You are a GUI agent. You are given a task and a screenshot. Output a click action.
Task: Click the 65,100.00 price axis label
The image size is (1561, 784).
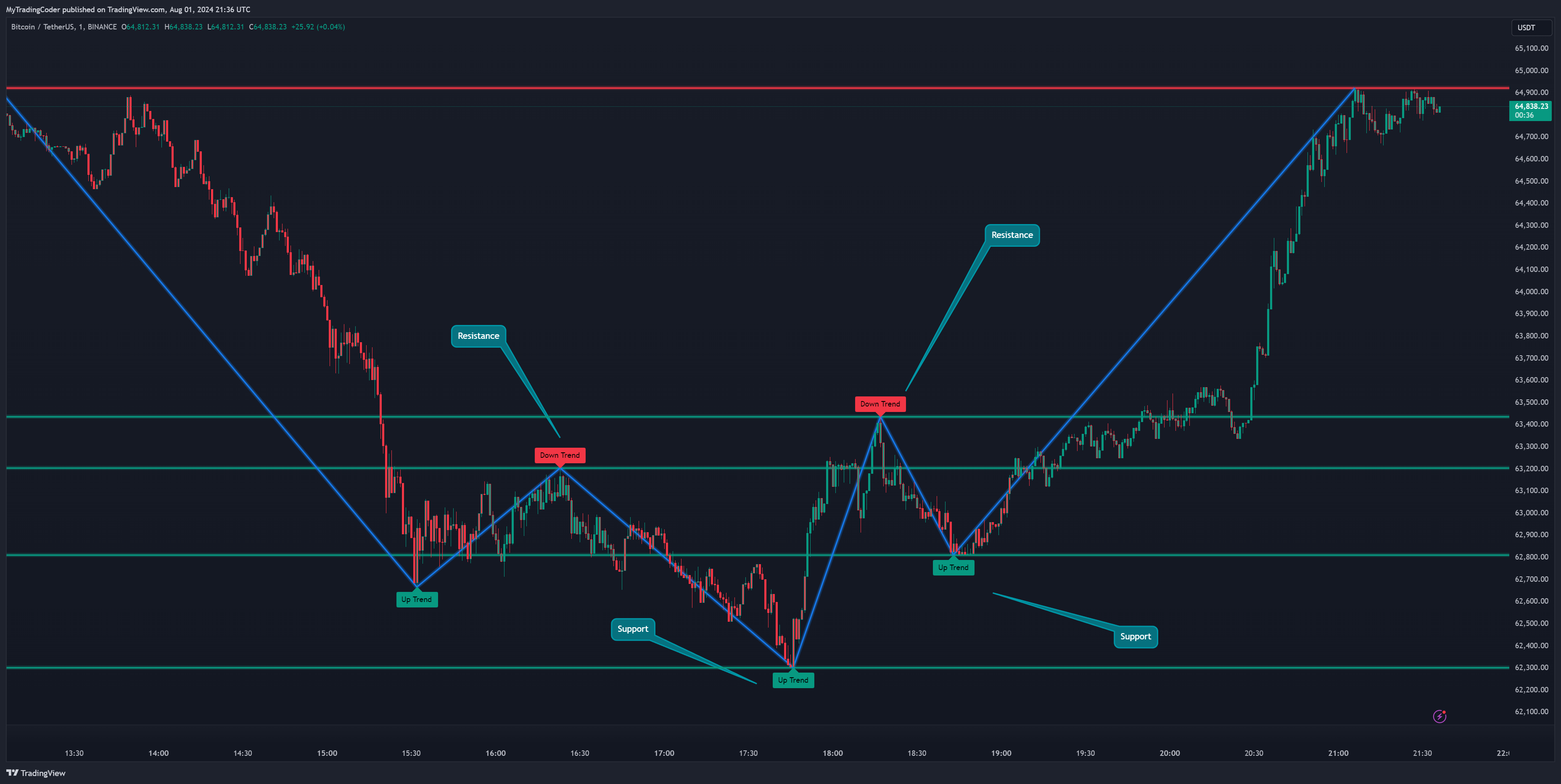(1531, 48)
